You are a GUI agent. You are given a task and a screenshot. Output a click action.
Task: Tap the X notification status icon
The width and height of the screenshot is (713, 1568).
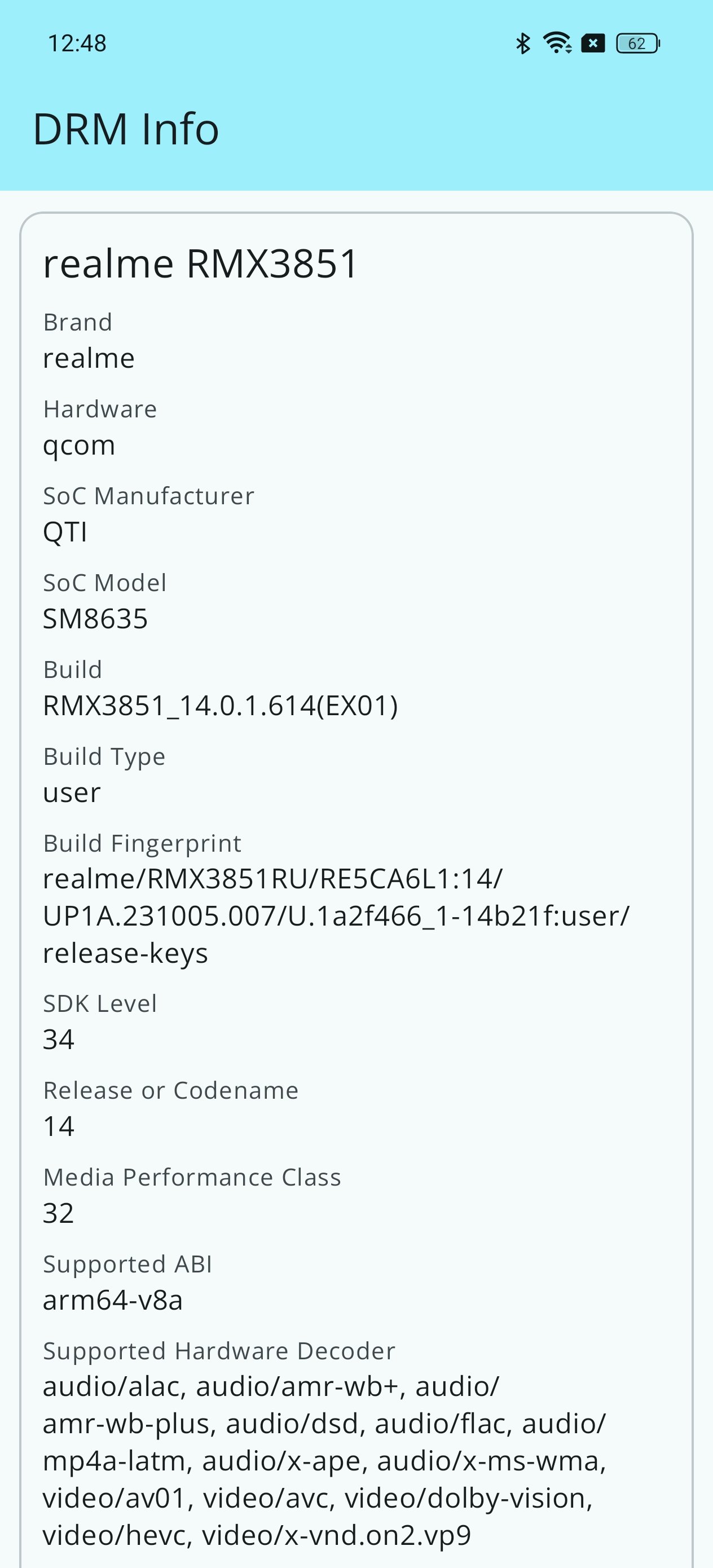(592, 43)
